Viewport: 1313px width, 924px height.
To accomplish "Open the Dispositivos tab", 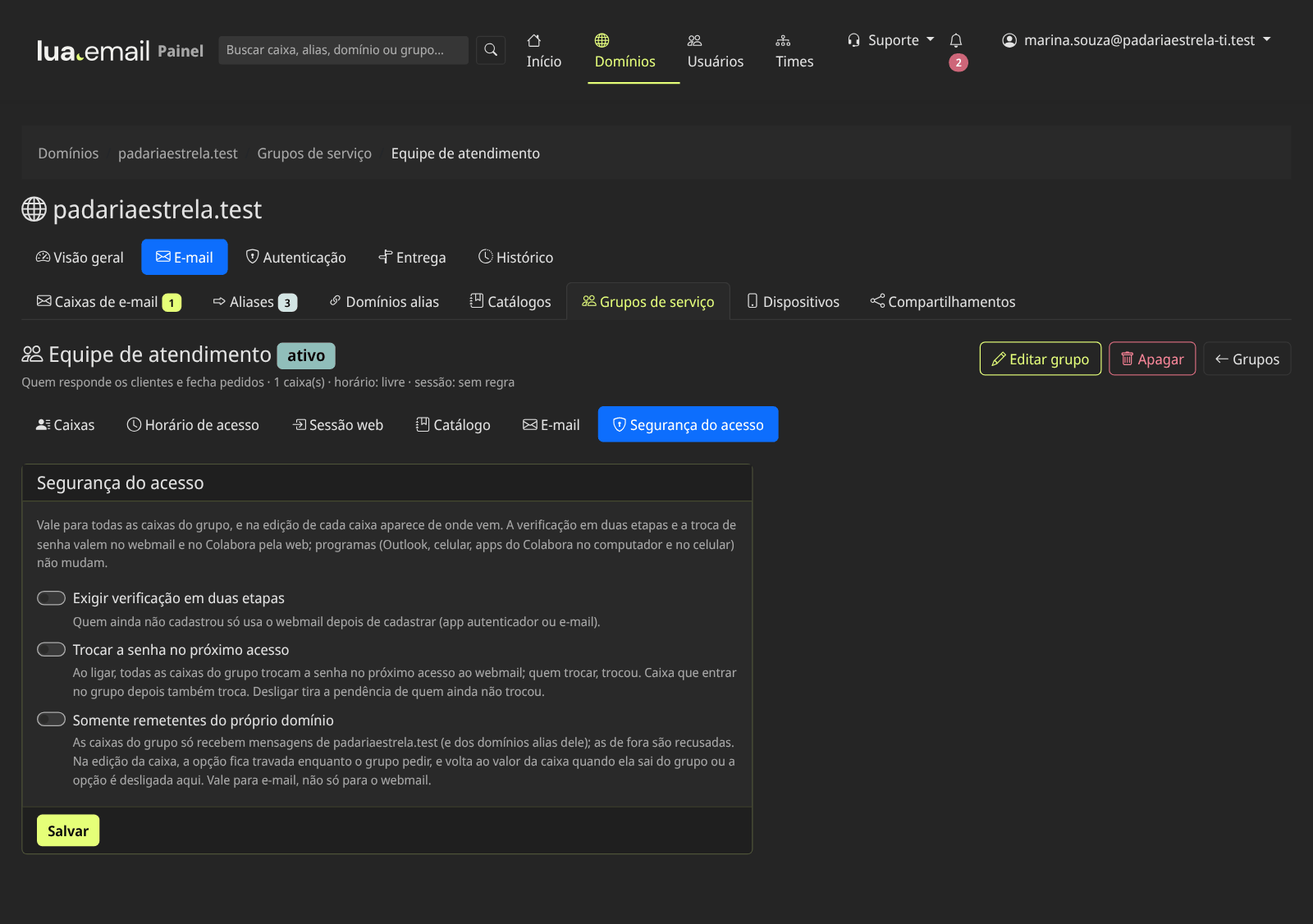I will (793, 302).
